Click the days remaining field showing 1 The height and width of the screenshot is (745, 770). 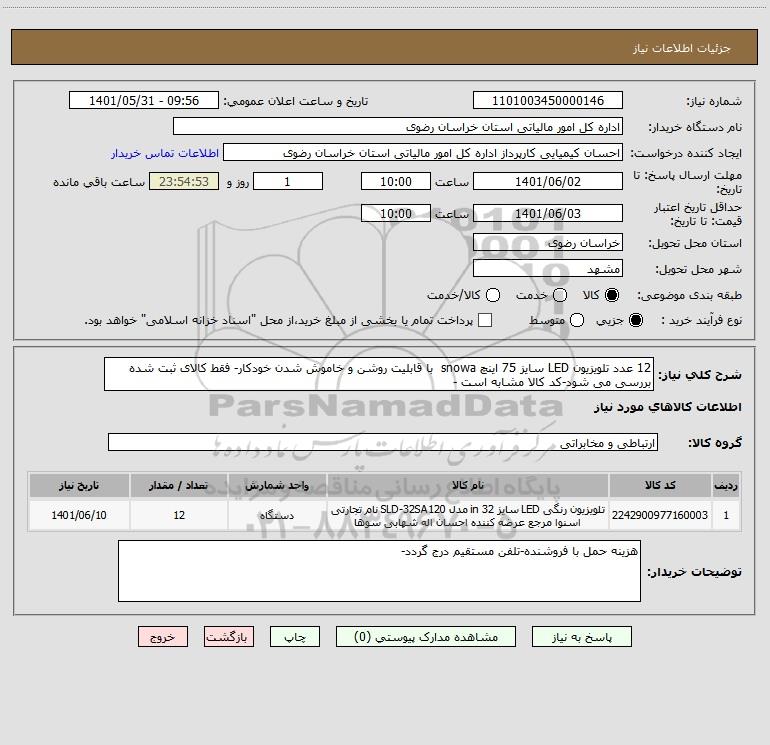click(x=288, y=182)
